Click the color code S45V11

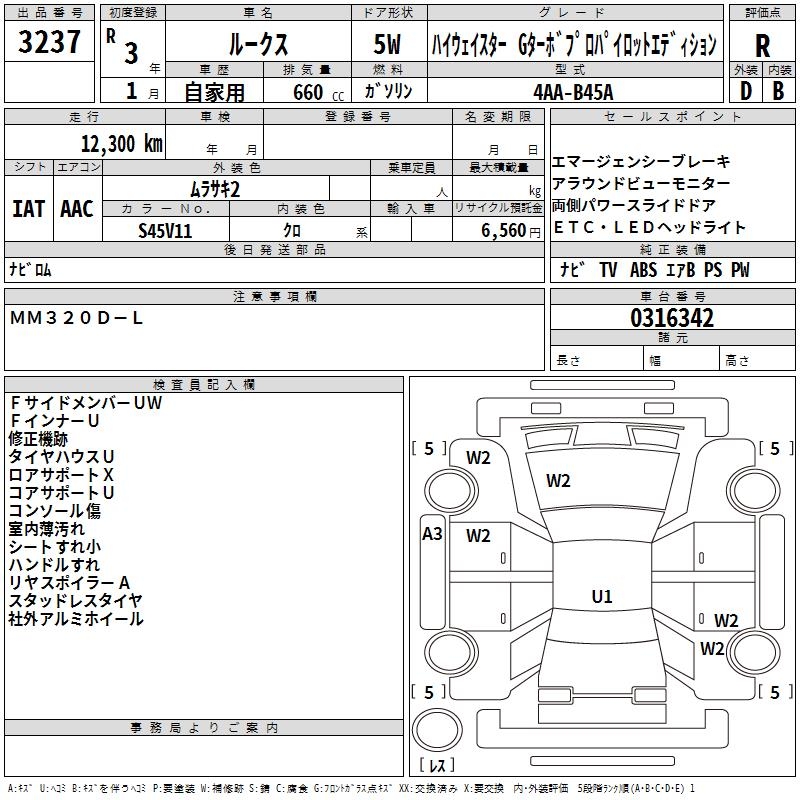pos(165,230)
